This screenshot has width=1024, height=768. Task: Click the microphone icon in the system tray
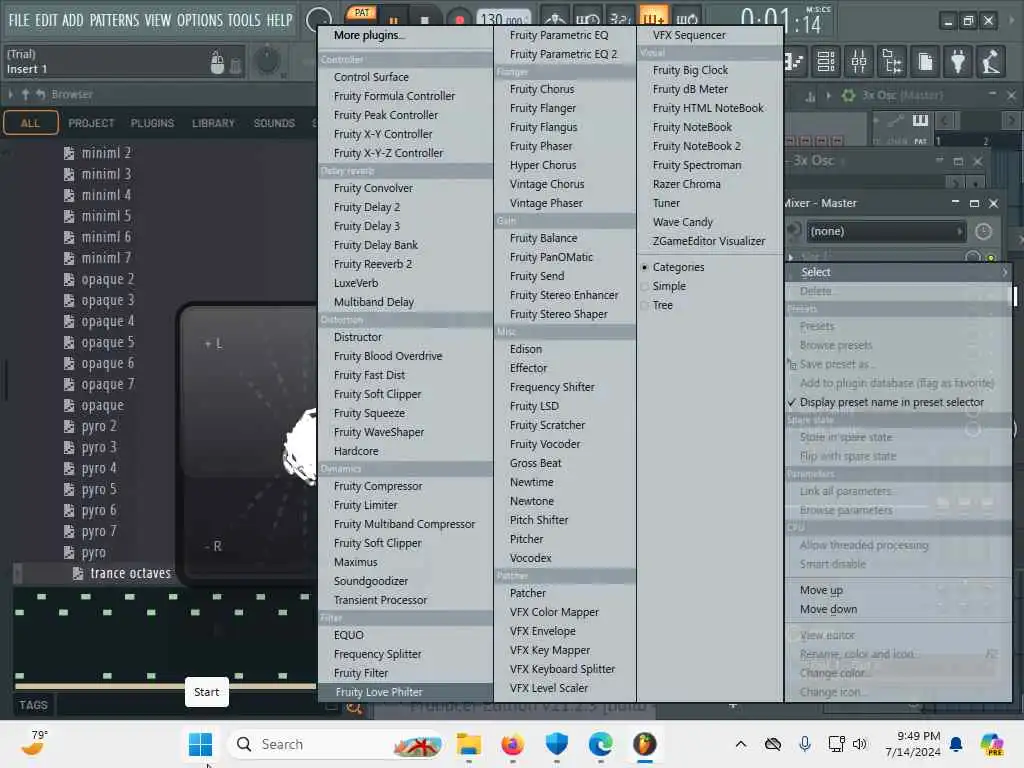[x=805, y=744]
